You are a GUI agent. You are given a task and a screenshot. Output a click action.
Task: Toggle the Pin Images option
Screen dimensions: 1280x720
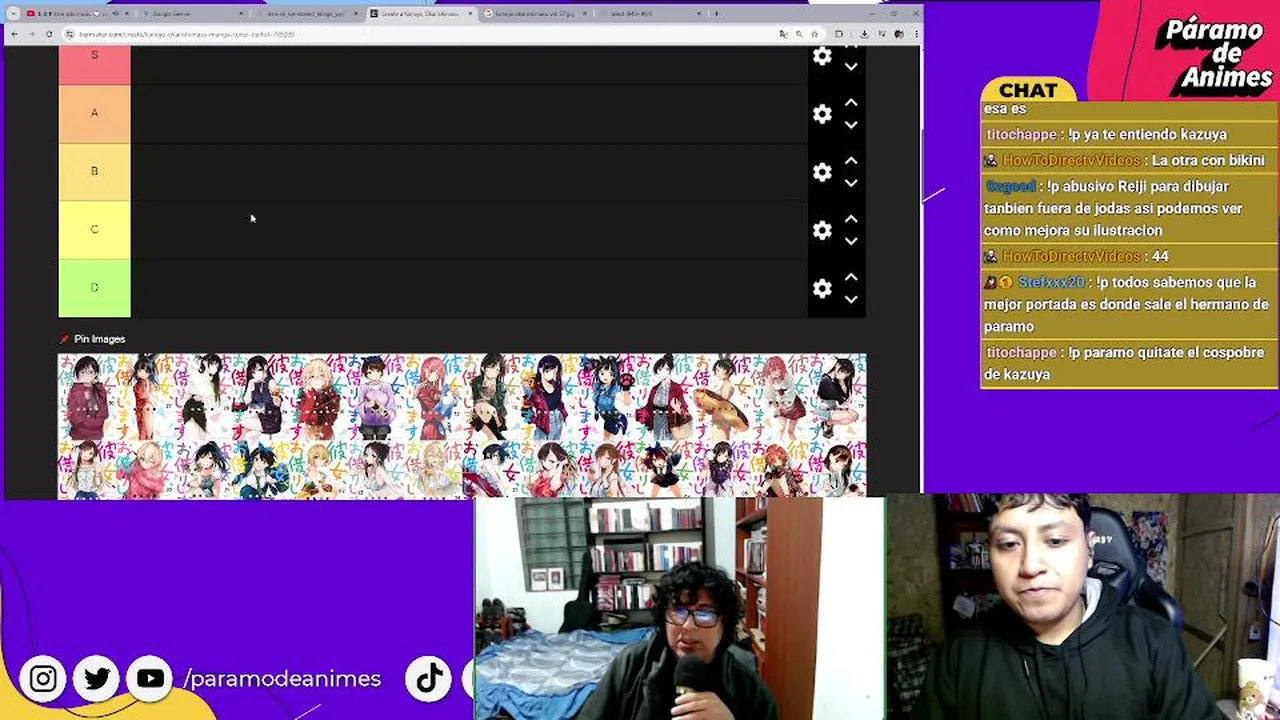click(x=92, y=339)
